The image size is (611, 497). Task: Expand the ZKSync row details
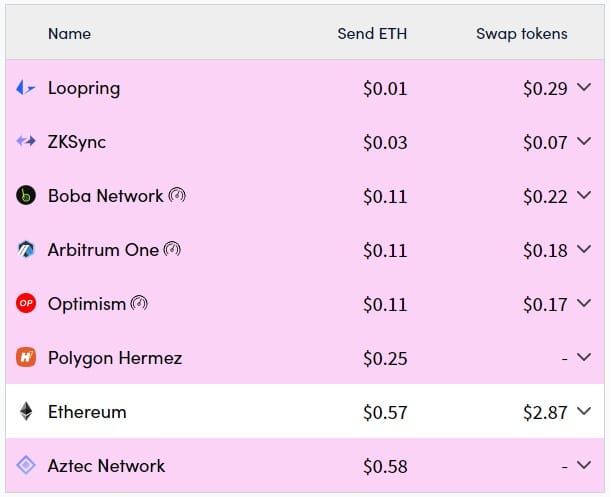point(584,141)
